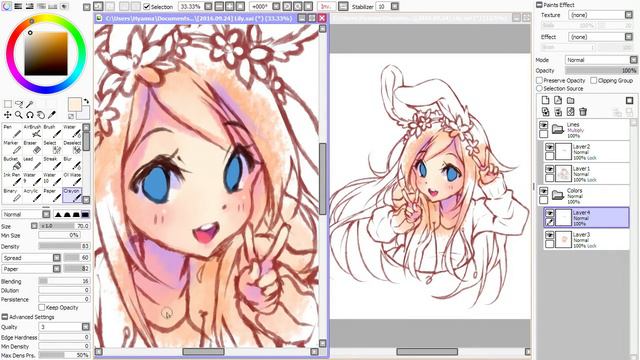Toggle the Selection checkbox in toolbar
The width and height of the screenshot is (640, 360).
tap(147, 7)
